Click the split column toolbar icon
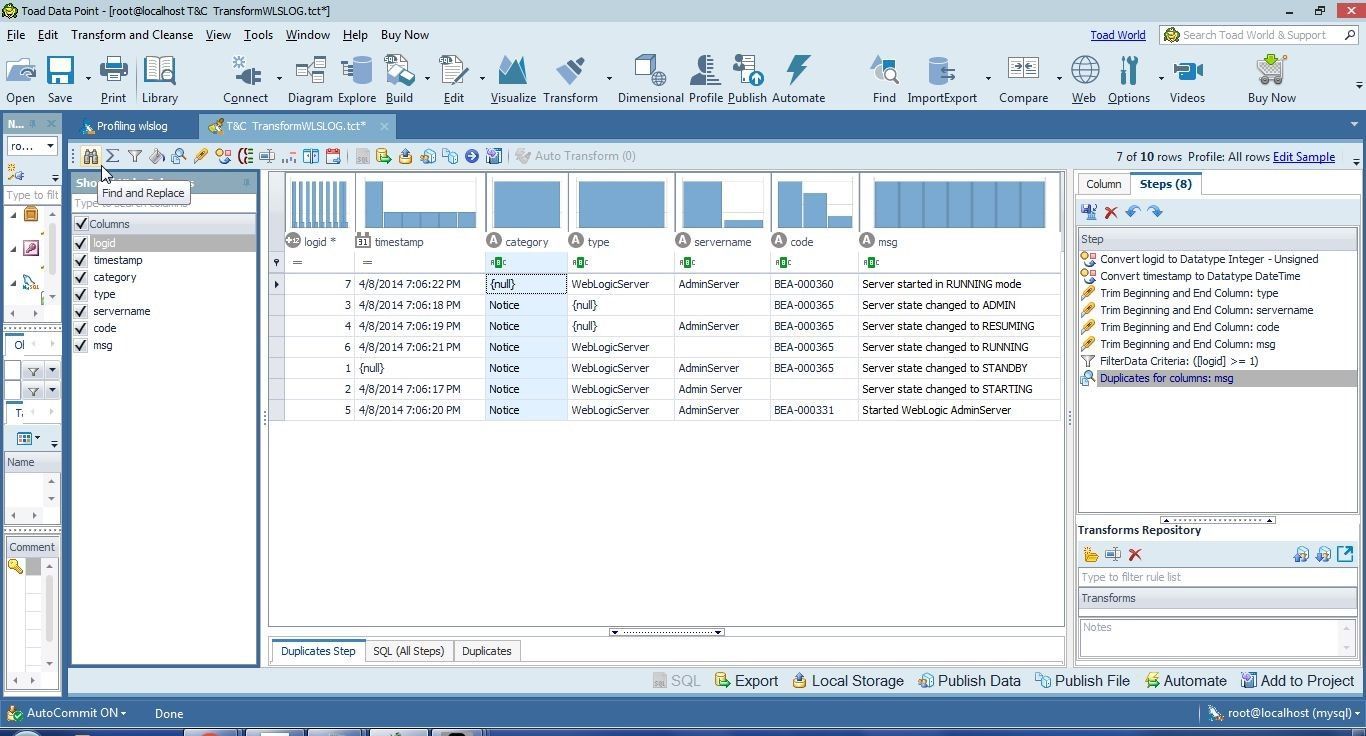 coord(311,156)
